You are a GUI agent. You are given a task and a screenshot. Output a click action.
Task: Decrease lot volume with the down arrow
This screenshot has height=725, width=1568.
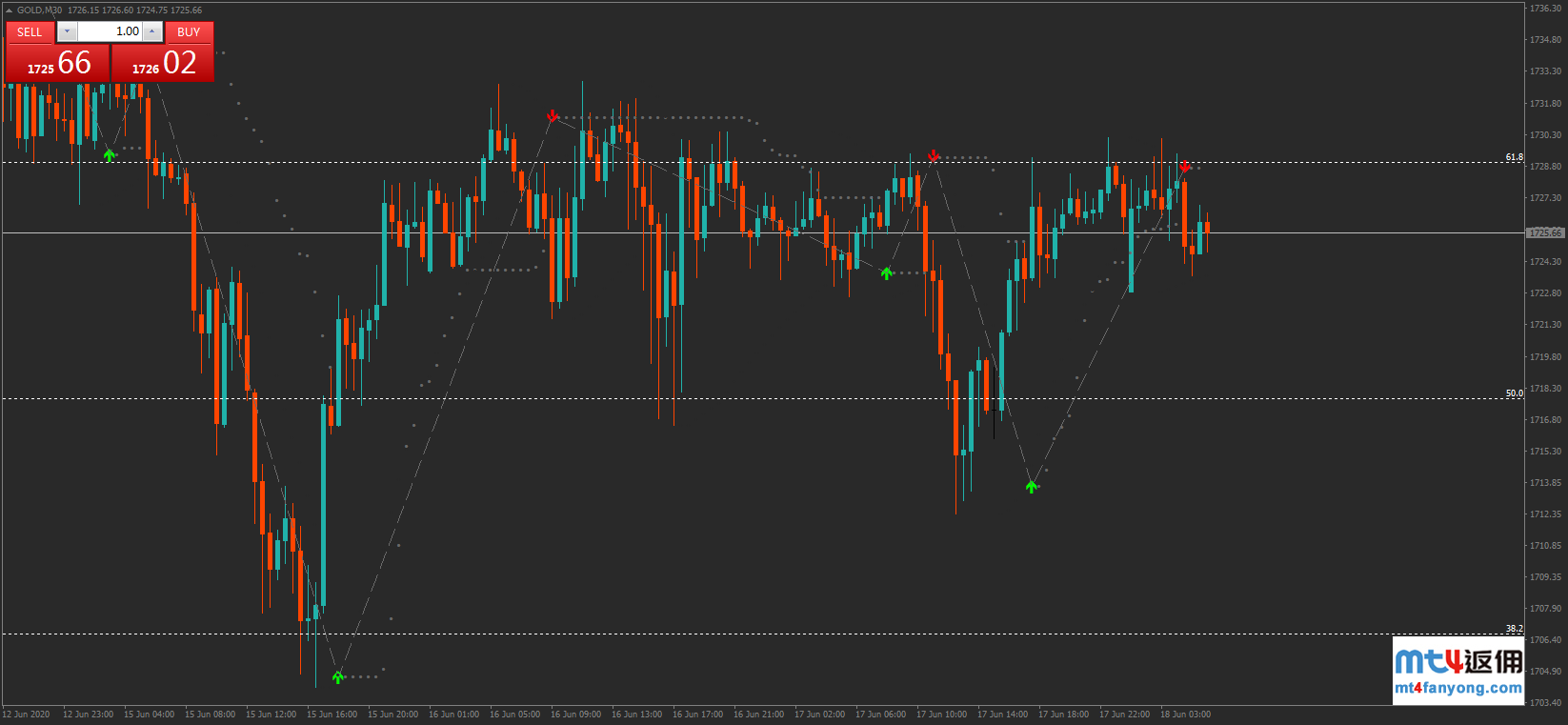pyautogui.click(x=67, y=32)
